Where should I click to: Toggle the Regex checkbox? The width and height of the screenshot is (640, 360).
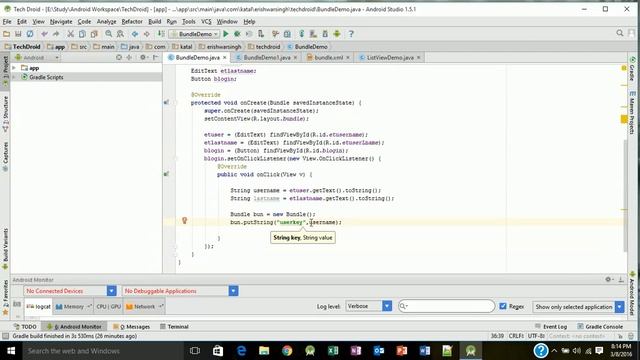click(503, 306)
